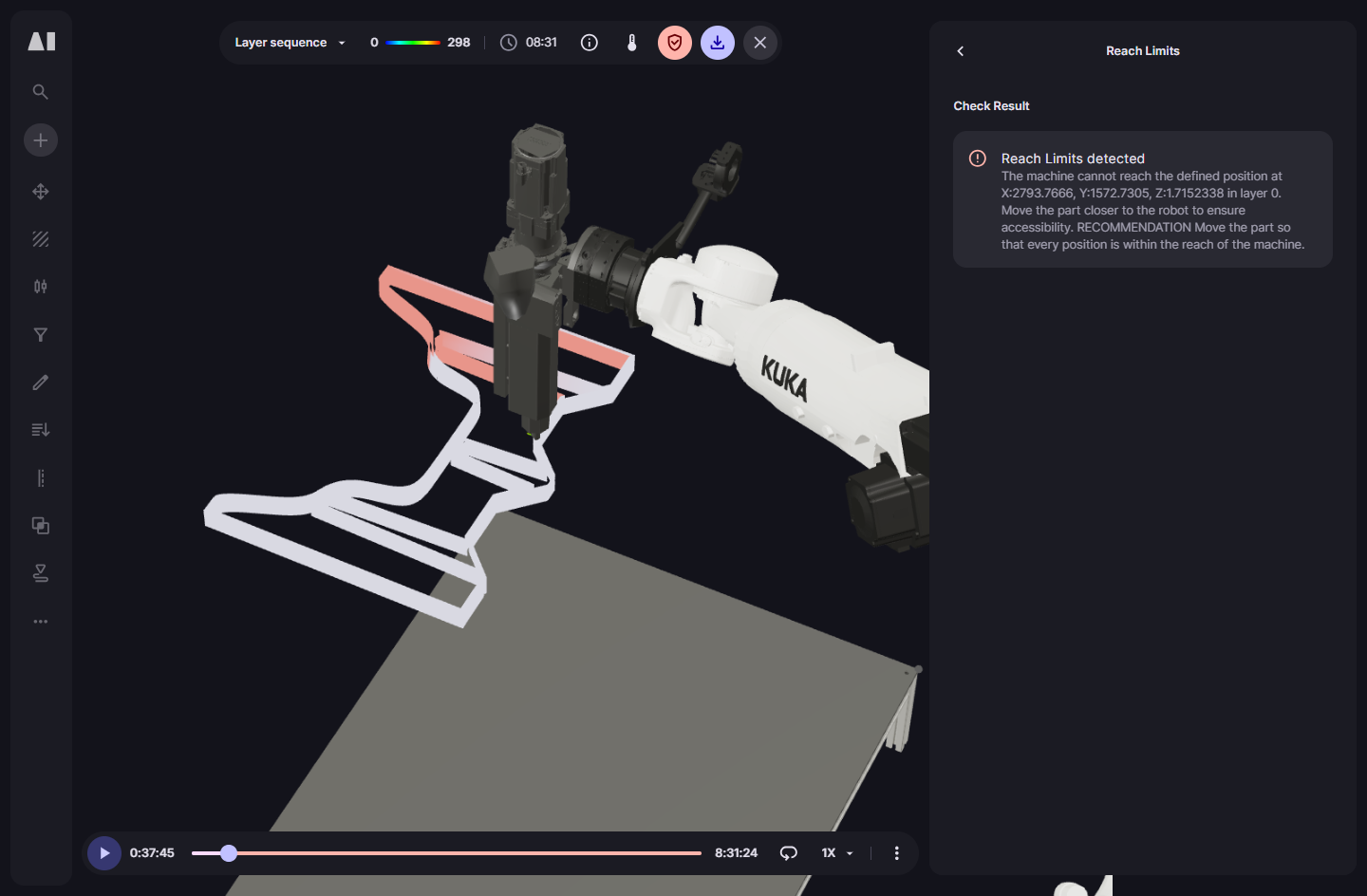Go back from Reach Limits panel
This screenshot has width=1367, height=896.
[x=961, y=51]
